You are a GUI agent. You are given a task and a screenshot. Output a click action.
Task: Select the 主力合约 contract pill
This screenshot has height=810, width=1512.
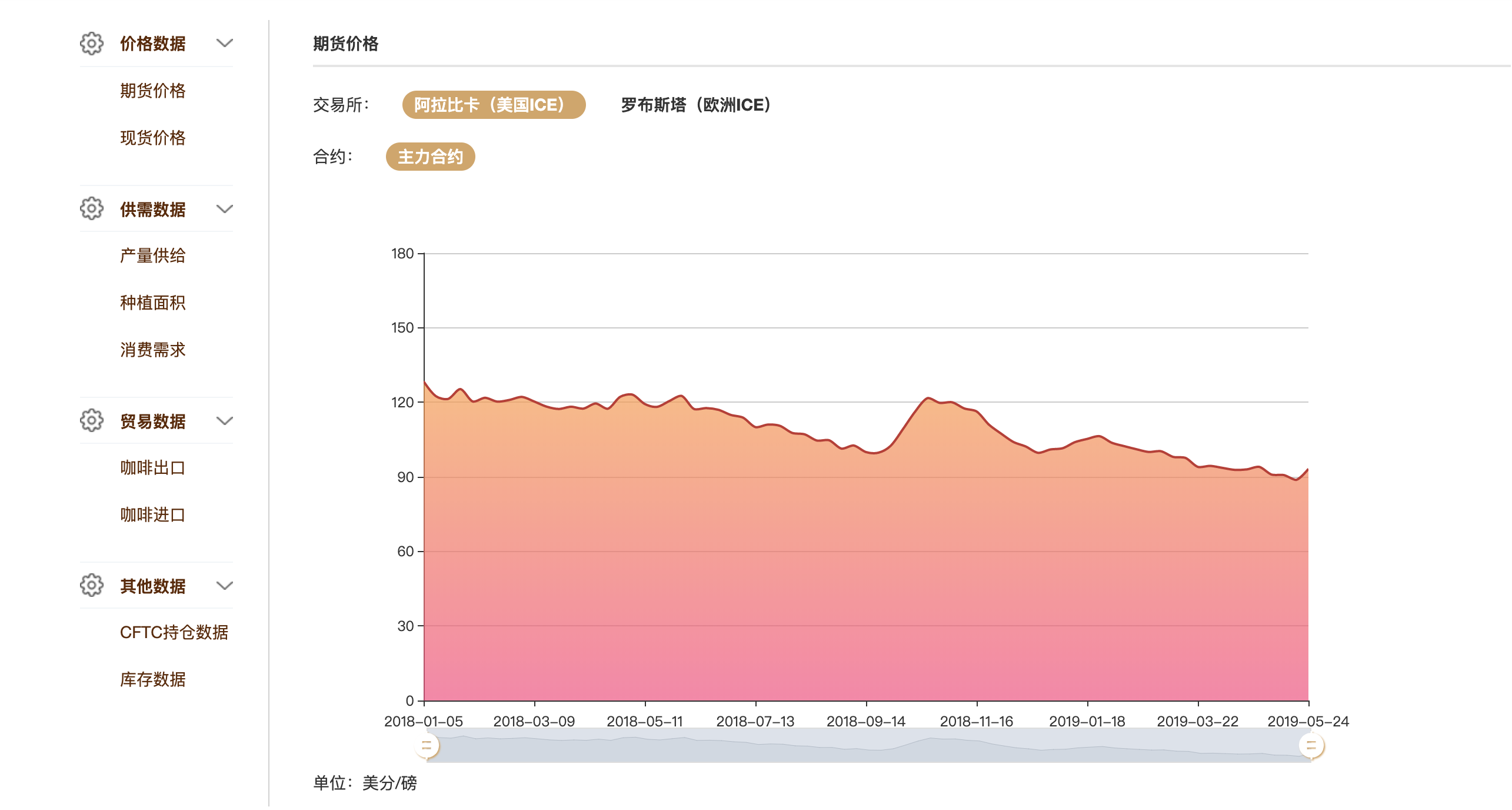pos(430,157)
